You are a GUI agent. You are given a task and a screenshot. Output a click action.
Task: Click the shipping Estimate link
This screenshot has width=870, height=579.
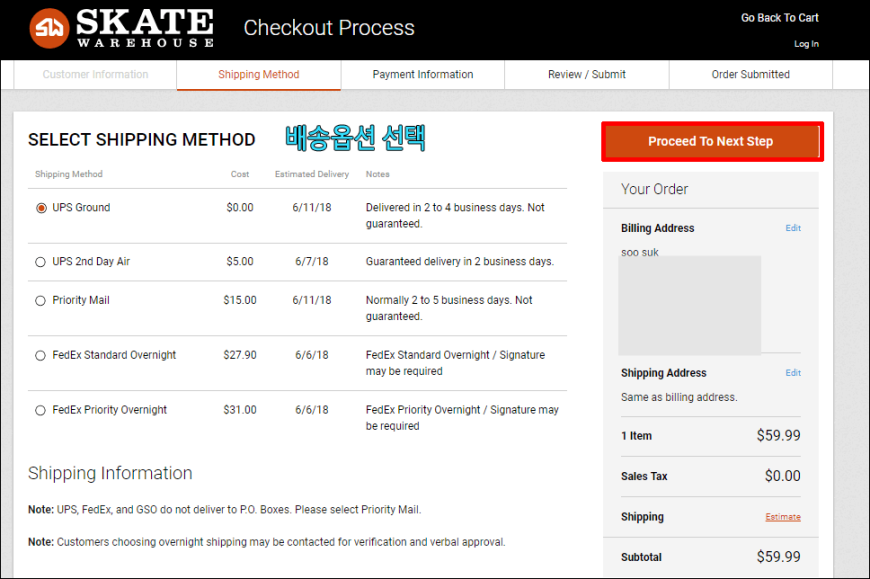click(x=783, y=517)
